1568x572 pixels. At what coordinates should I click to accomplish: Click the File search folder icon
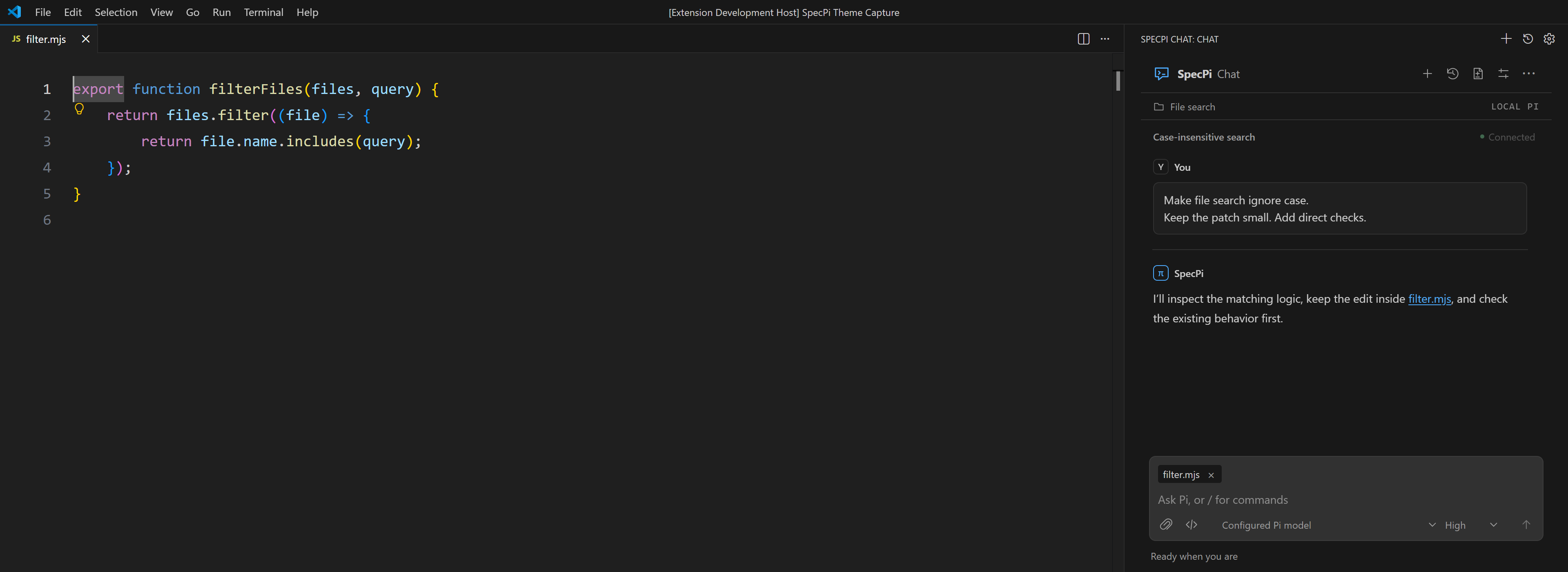click(1158, 107)
